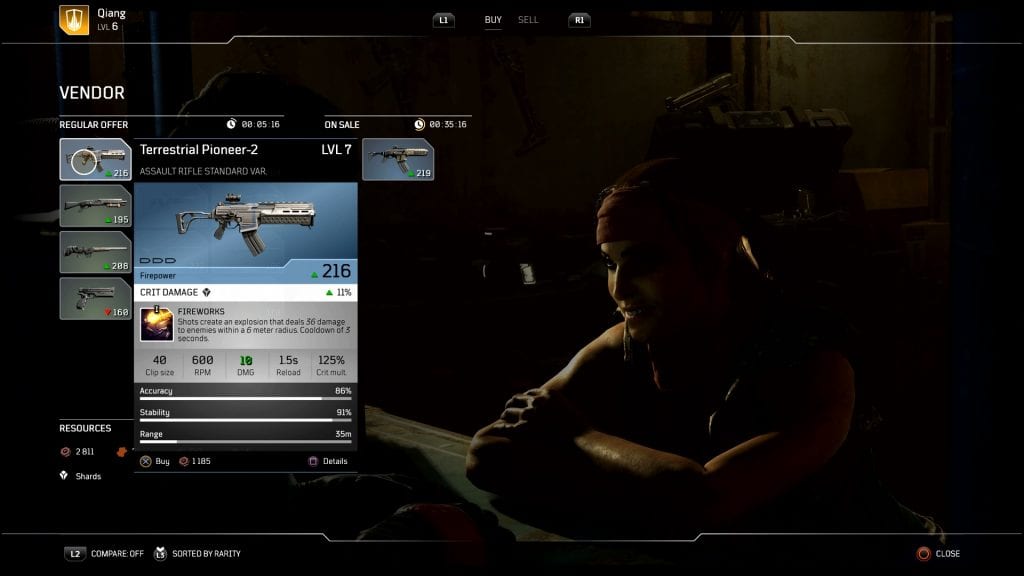Select the shotgun thumbnail rated 195

click(95, 206)
